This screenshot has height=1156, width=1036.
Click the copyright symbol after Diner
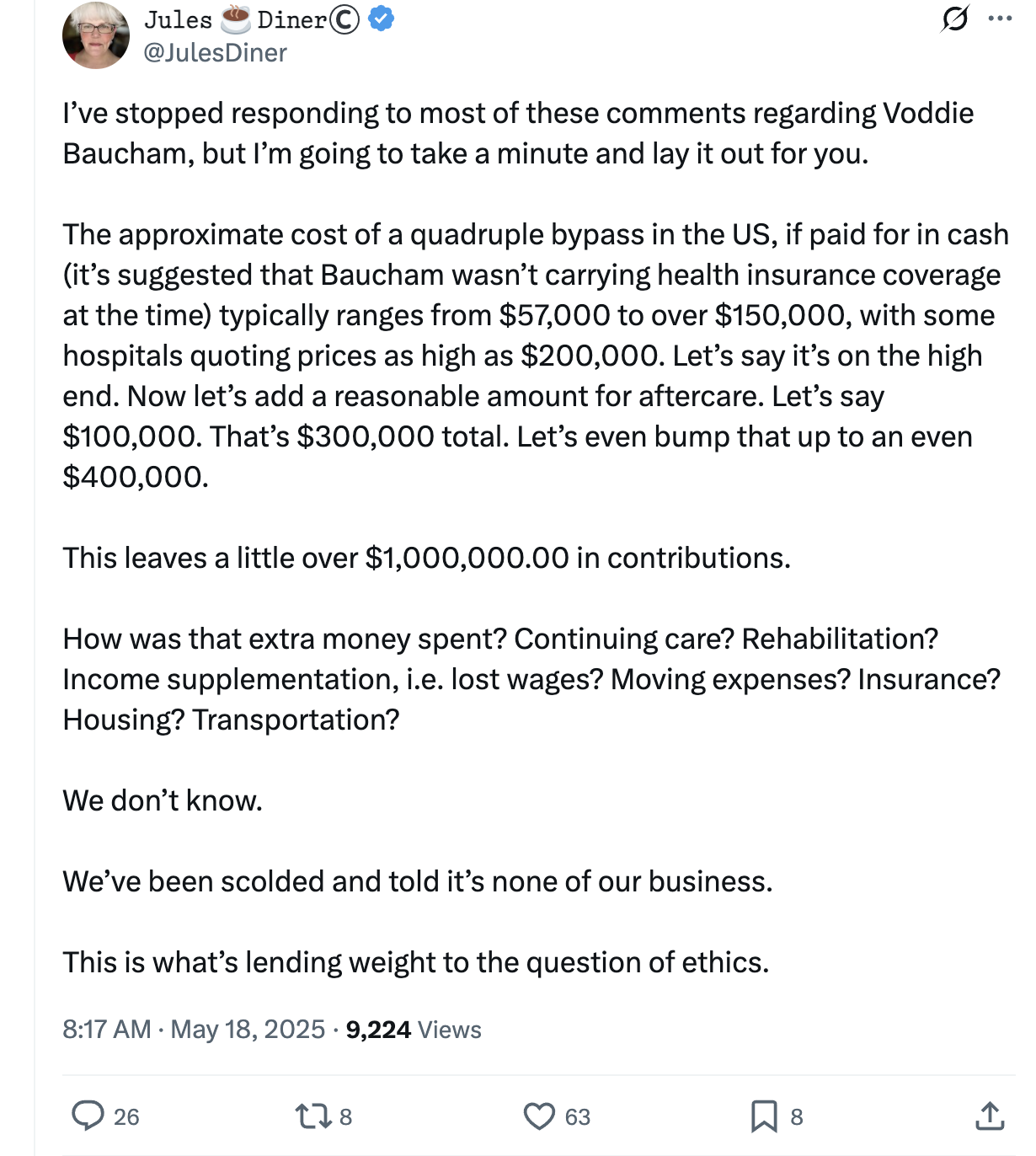[344, 19]
